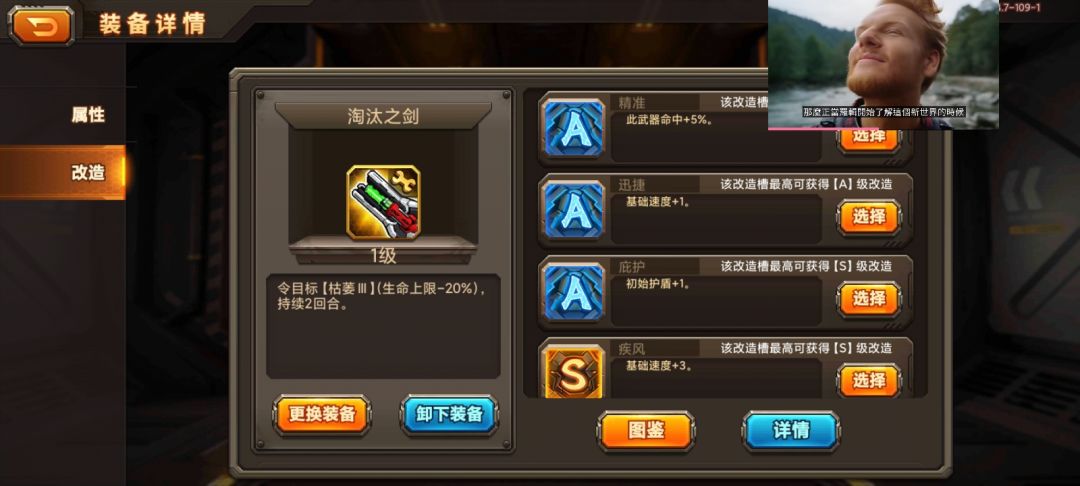Select the S-grade 疾风 modification icon
This screenshot has height=486, width=1080.
[x=574, y=371]
